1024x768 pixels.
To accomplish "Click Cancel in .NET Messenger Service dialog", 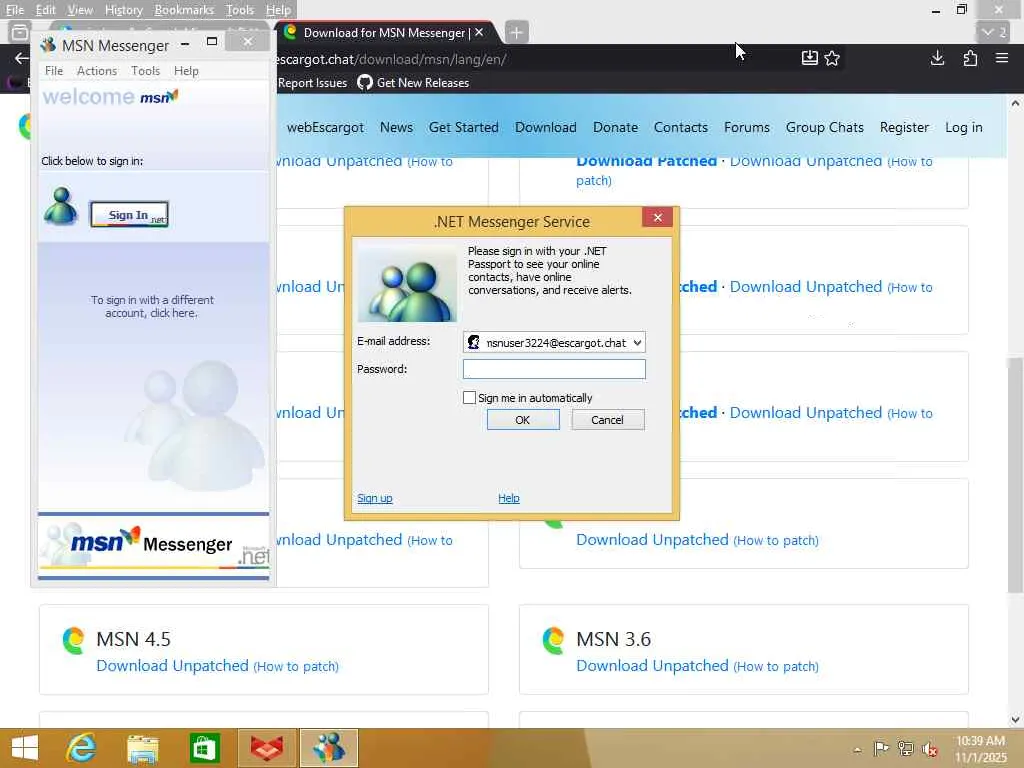I will click(x=607, y=420).
